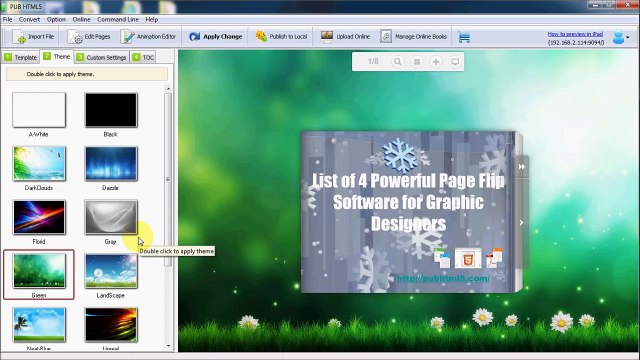Open the user account icon dropdown
The height and width of the screenshot is (360, 640).
621,37
